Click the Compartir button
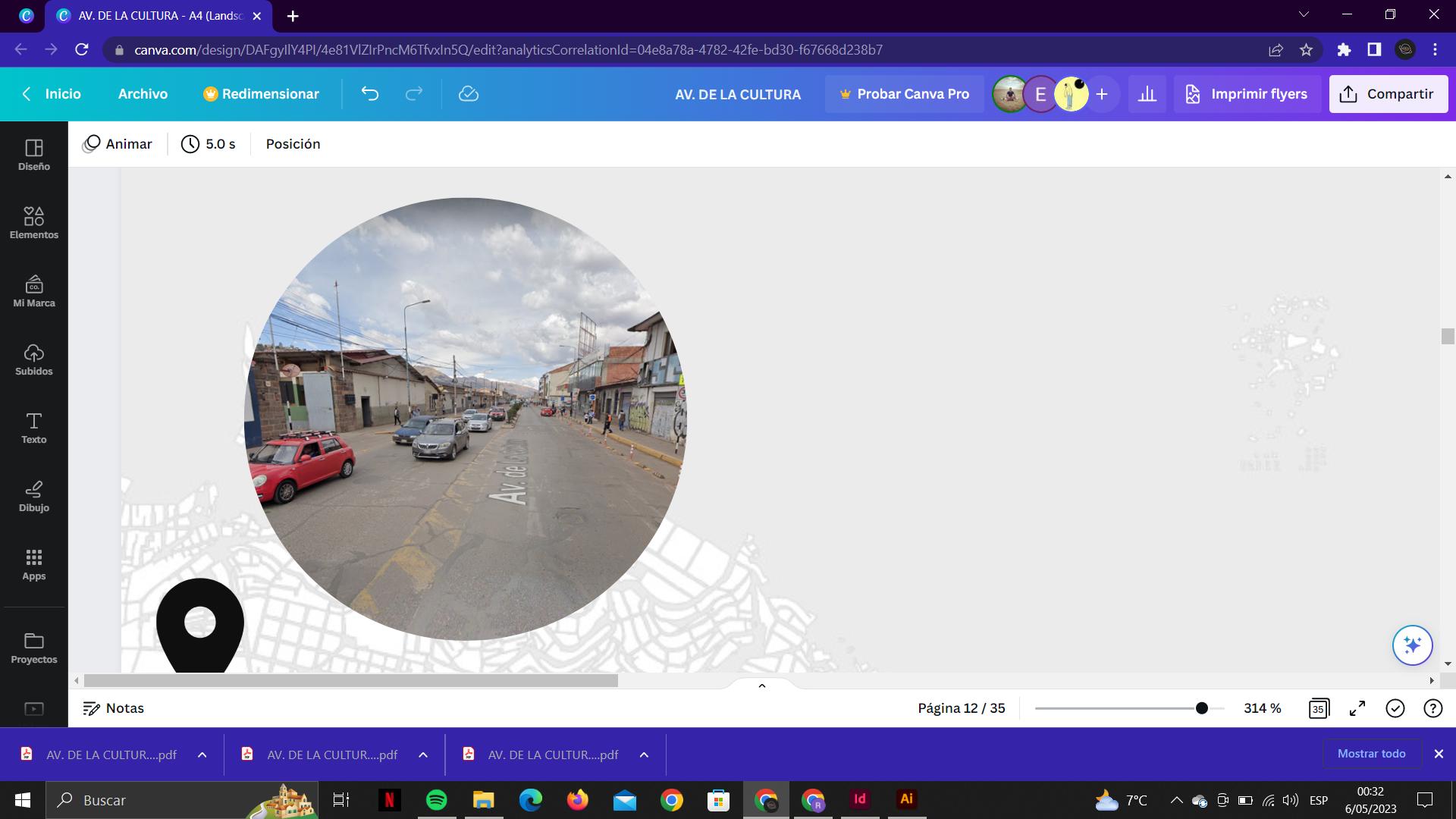This screenshot has width=1456, height=819. (1388, 94)
